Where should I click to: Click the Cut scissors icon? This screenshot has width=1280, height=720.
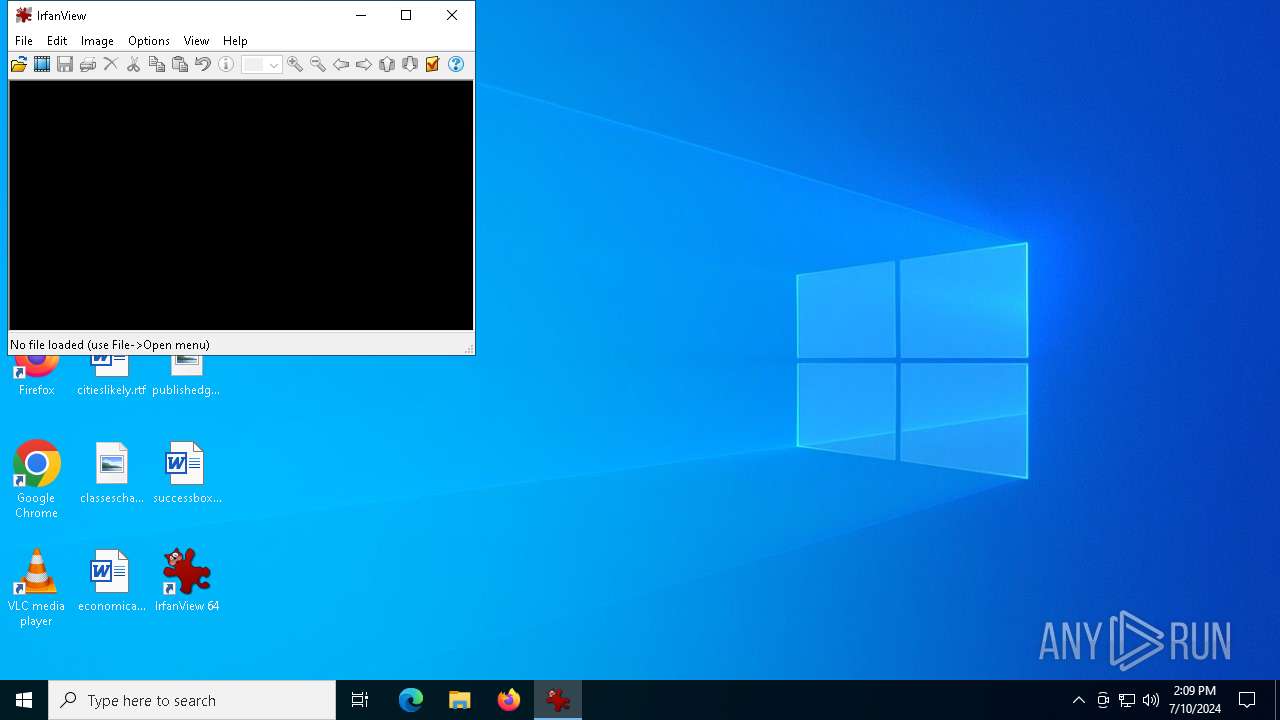[x=133, y=64]
